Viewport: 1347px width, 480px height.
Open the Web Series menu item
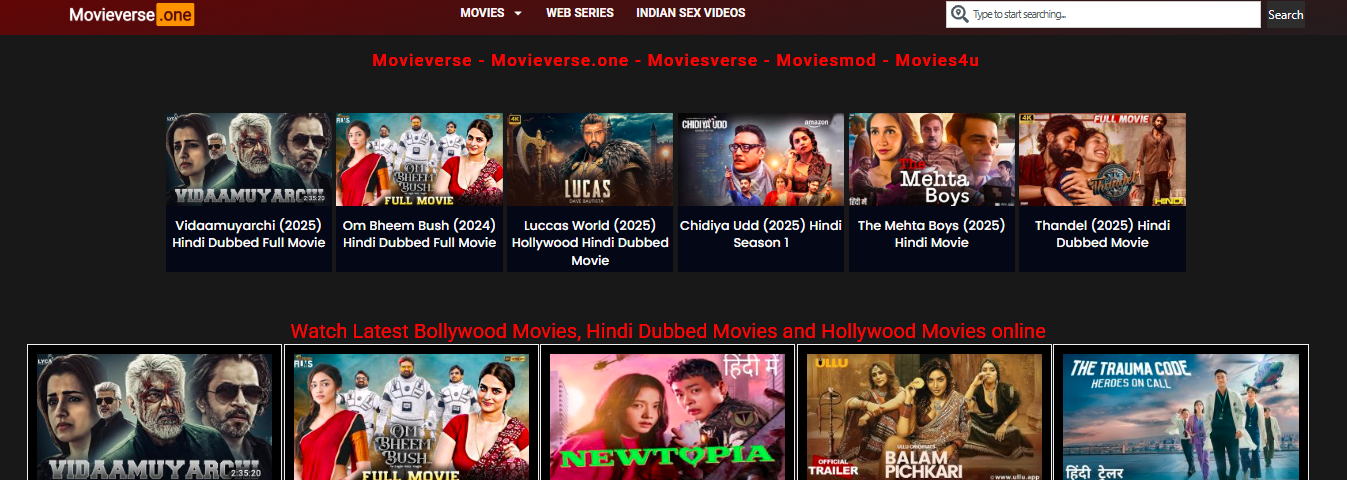click(x=579, y=13)
